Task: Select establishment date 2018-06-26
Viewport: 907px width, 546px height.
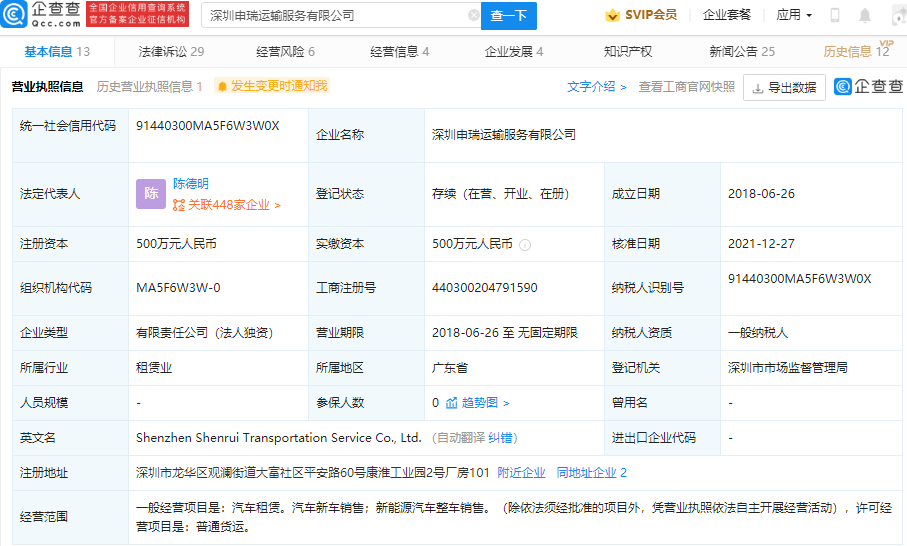Action: (761, 194)
